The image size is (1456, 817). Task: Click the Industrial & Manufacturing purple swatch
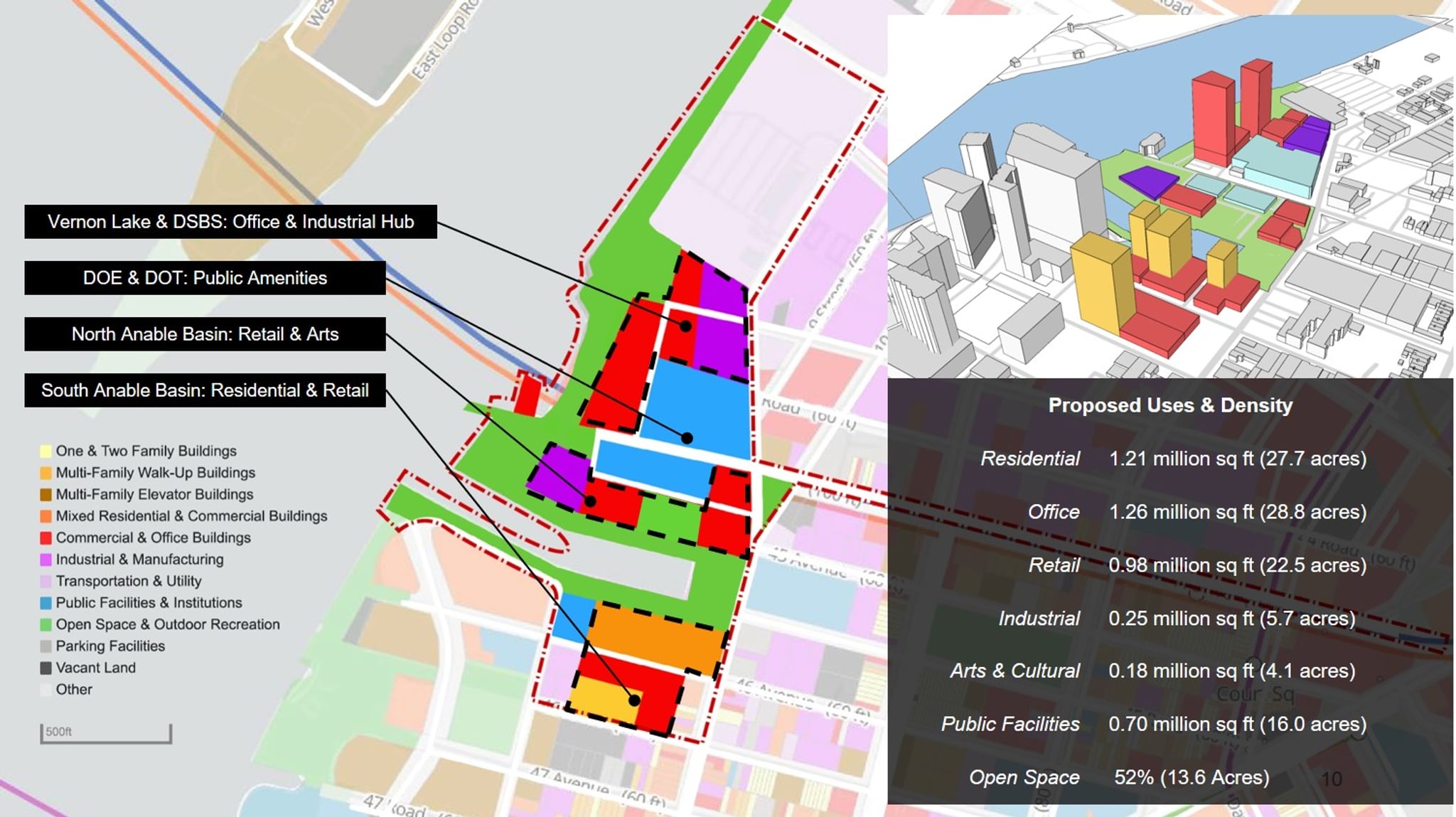point(45,559)
